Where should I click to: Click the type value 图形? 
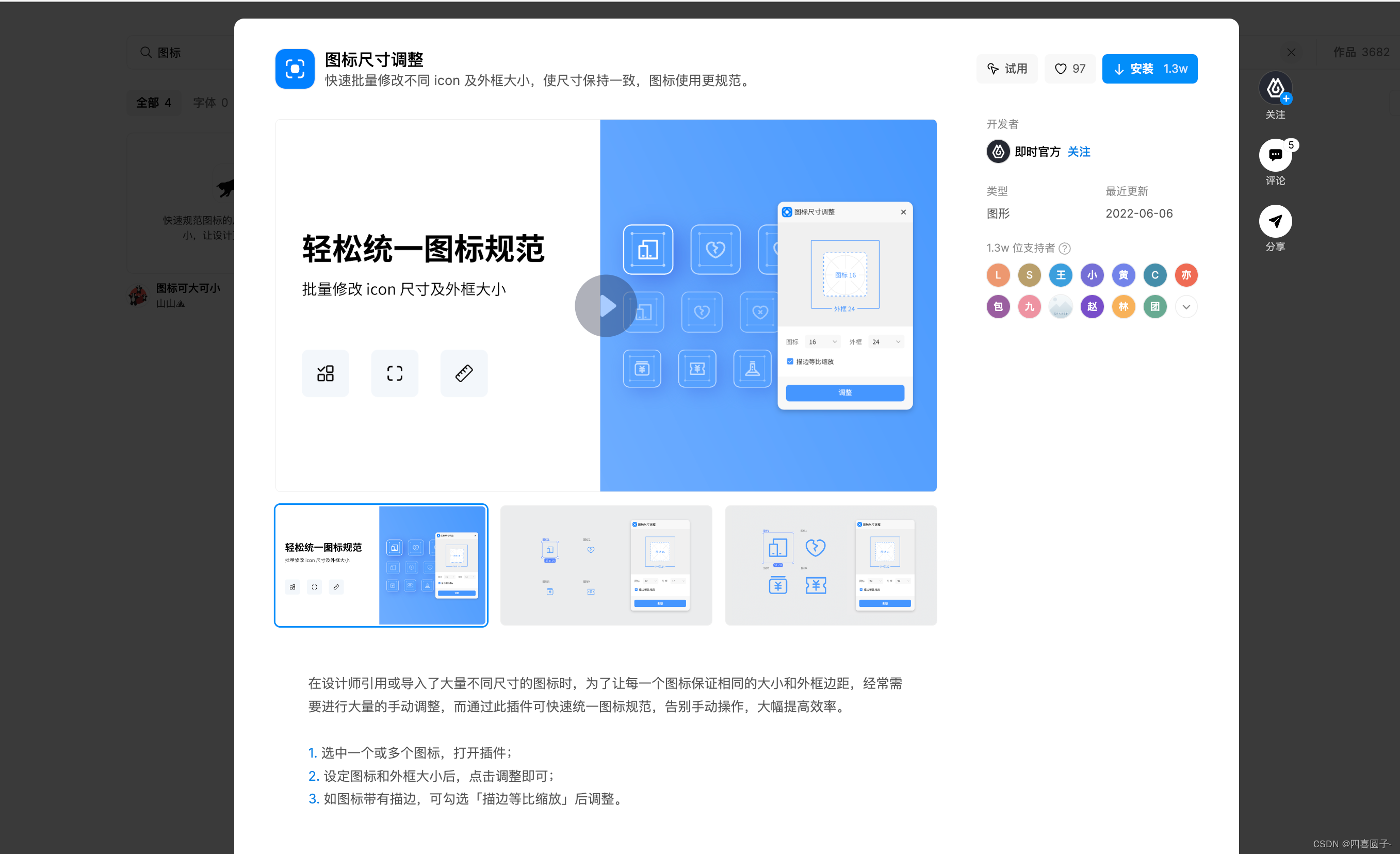(998, 213)
